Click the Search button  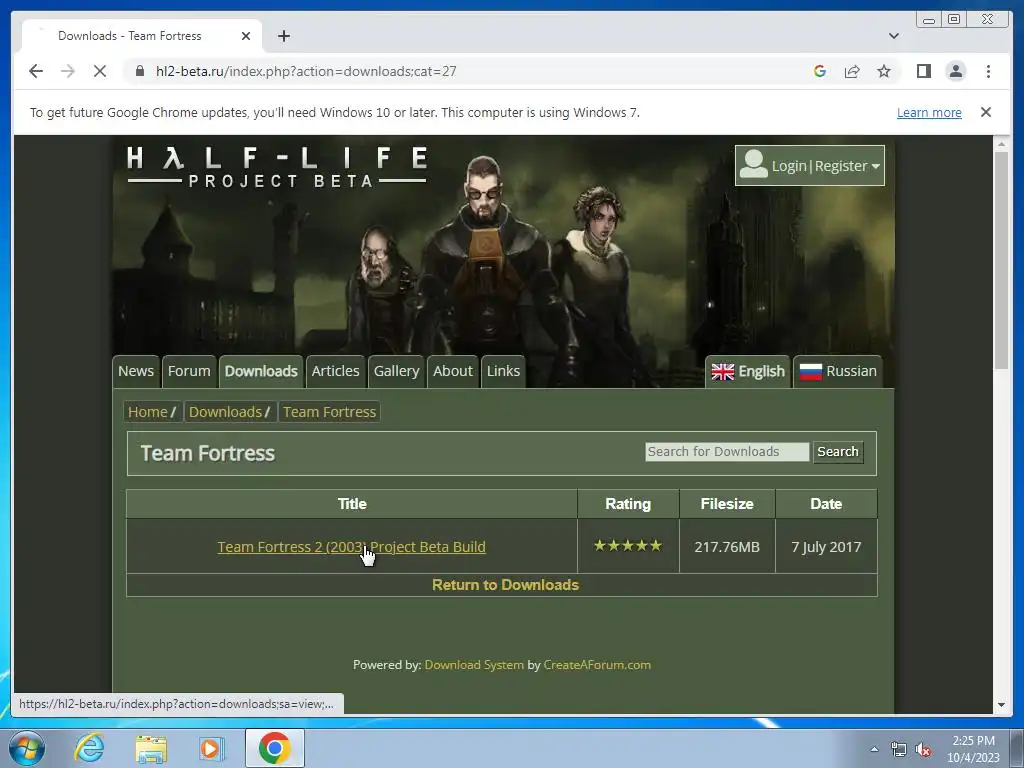tap(838, 452)
